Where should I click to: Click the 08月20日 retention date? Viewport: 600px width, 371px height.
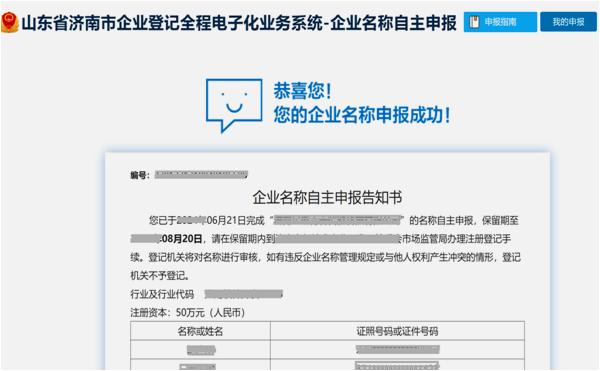(x=181, y=239)
